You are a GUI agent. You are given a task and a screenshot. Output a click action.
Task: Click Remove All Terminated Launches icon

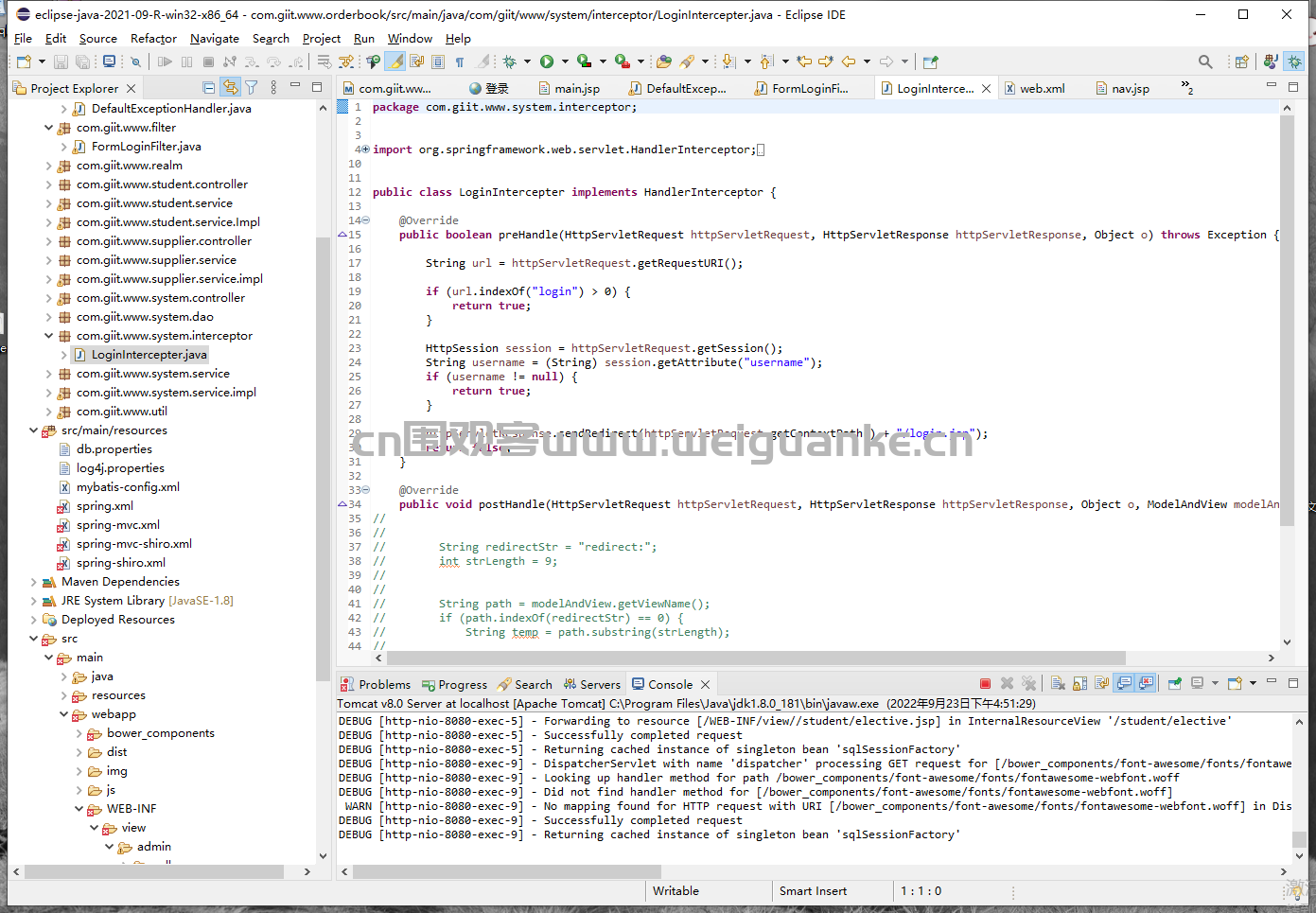(1028, 683)
